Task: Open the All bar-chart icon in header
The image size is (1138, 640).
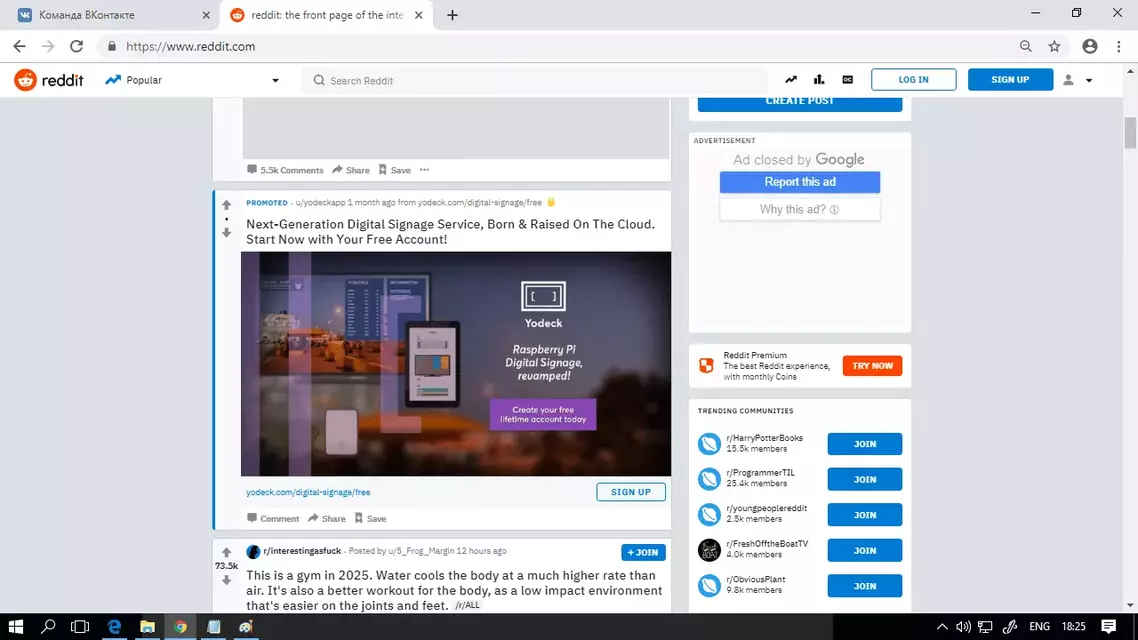Action: pyautogui.click(x=819, y=80)
